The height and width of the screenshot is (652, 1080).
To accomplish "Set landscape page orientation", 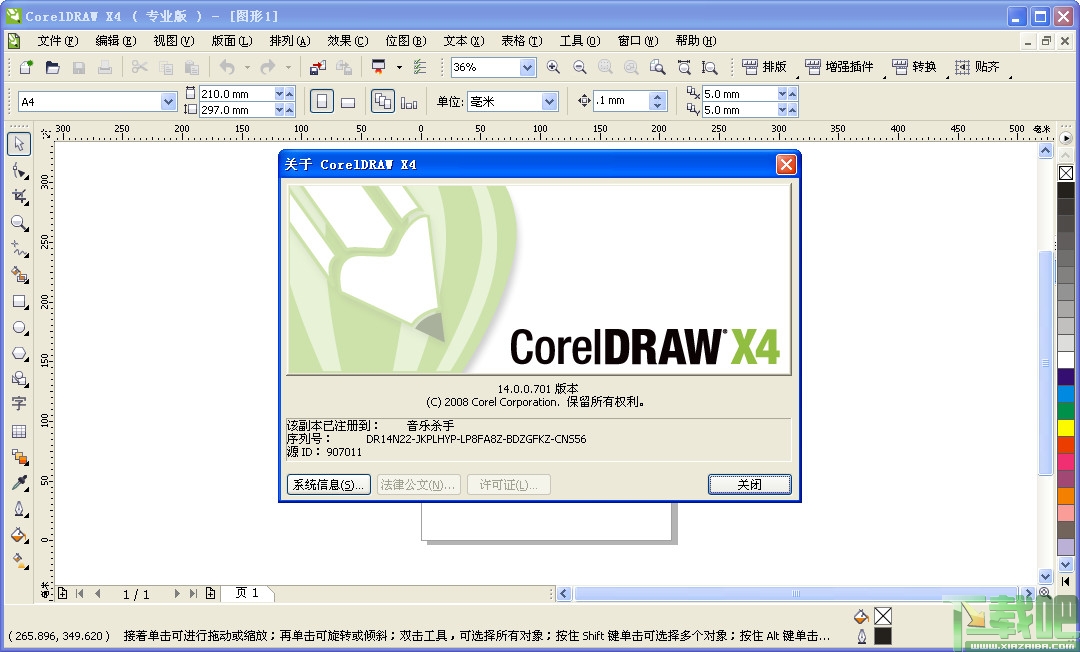I will tap(348, 102).
